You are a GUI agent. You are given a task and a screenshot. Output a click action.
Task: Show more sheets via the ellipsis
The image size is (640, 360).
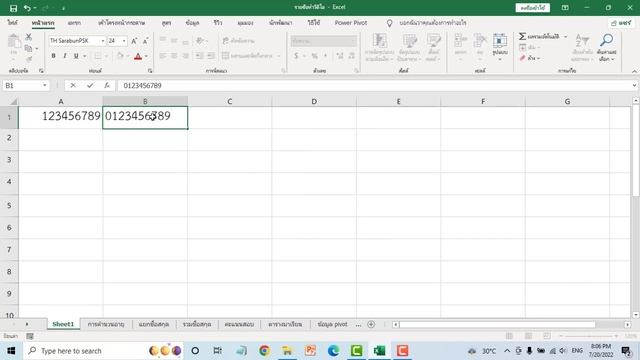tap(358, 324)
